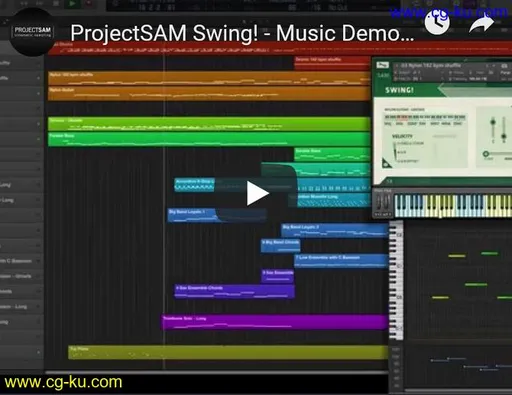Open the video title ProjectSAM Swing! link
Viewport: 512px width, 395px height.
coord(242,33)
